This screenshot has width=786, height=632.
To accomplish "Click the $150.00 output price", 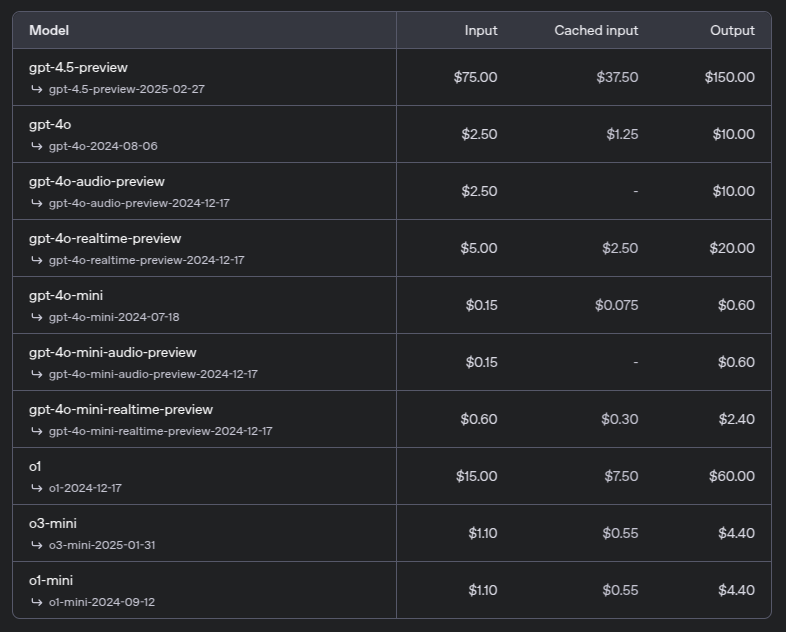I will (729, 77).
